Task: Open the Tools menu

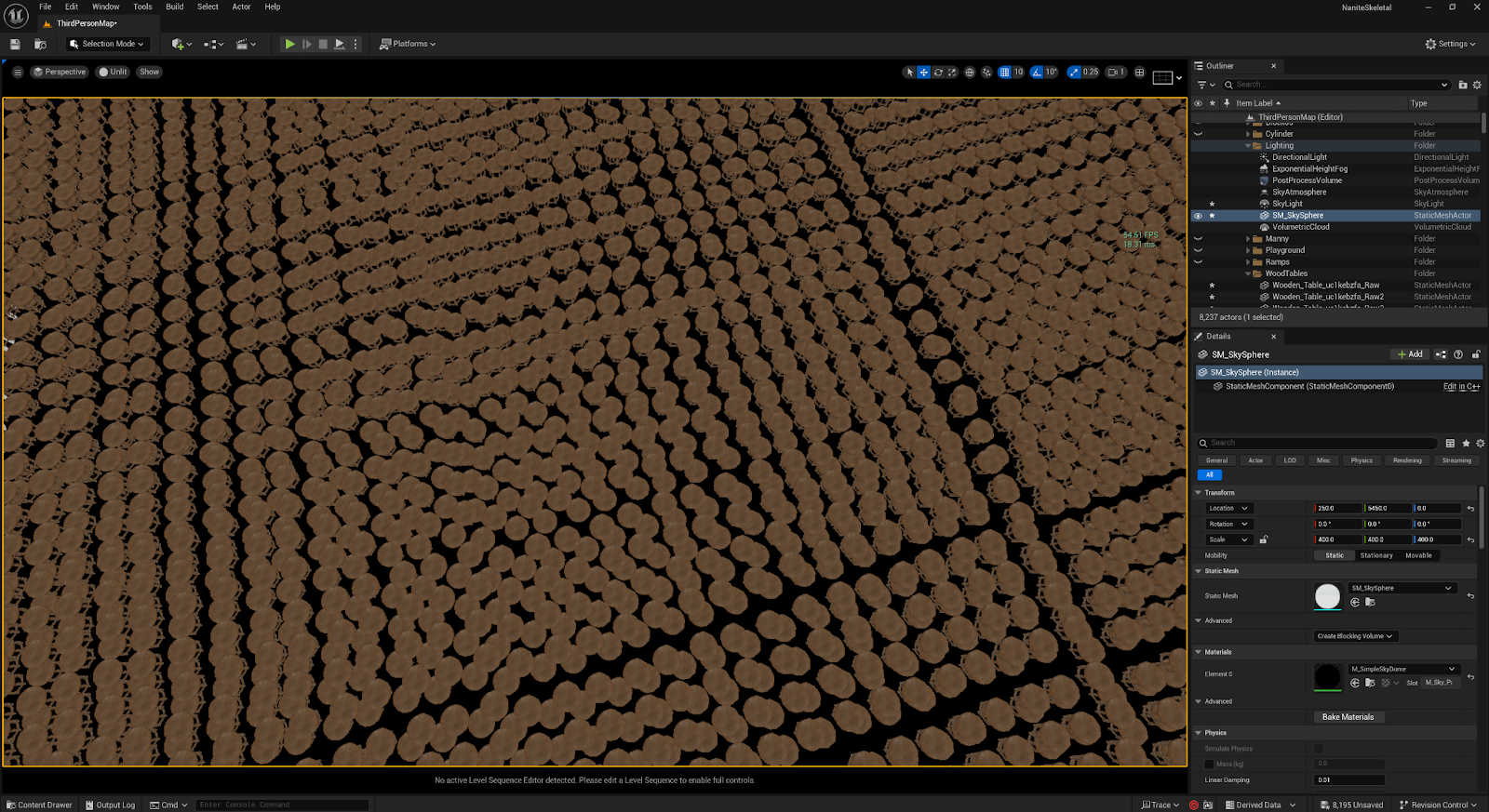Action: (142, 7)
